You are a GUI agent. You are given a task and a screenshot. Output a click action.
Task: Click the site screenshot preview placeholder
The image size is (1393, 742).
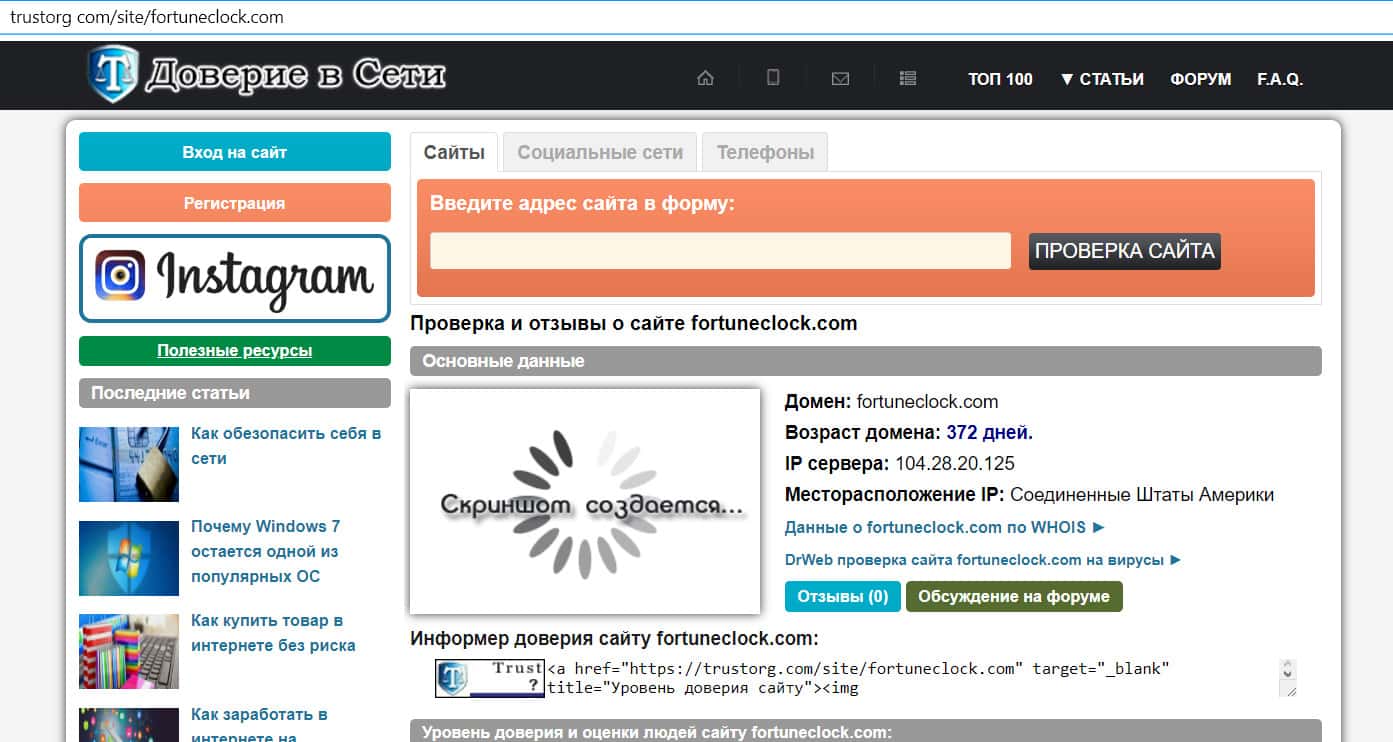tap(585, 501)
